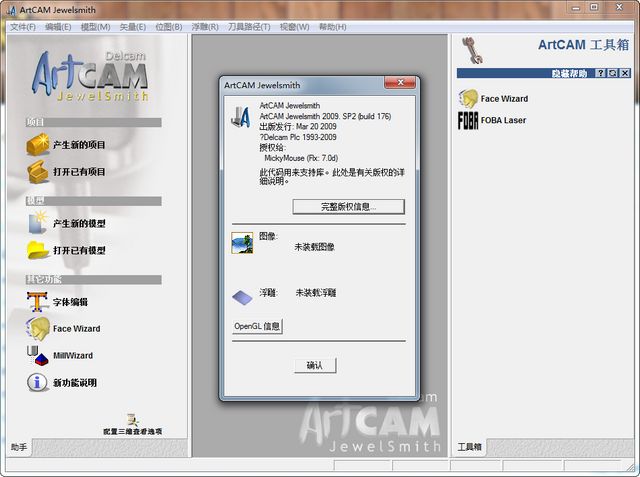Screen dimensions: 640x477
Task: Click the 打开已有项目 label
Action: [x=79, y=172]
